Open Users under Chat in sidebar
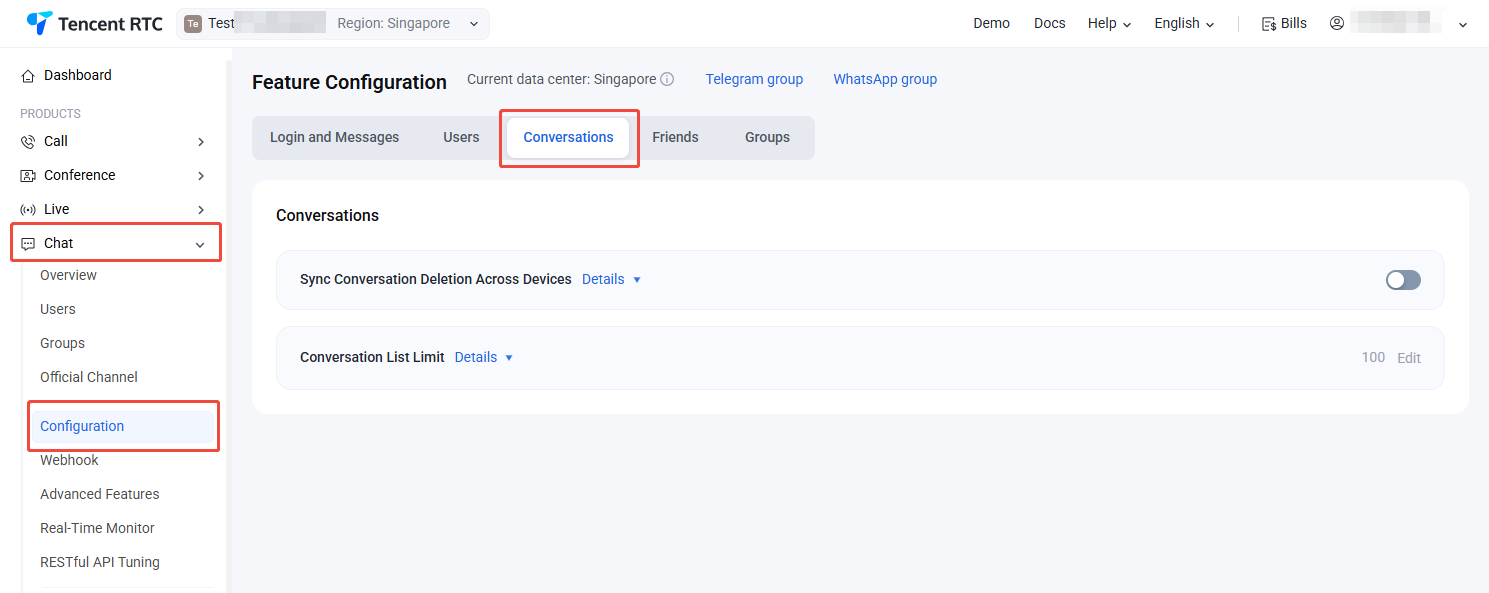Image resolution: width=1489 pixels, height=593 pixels. tap(58, 309)
